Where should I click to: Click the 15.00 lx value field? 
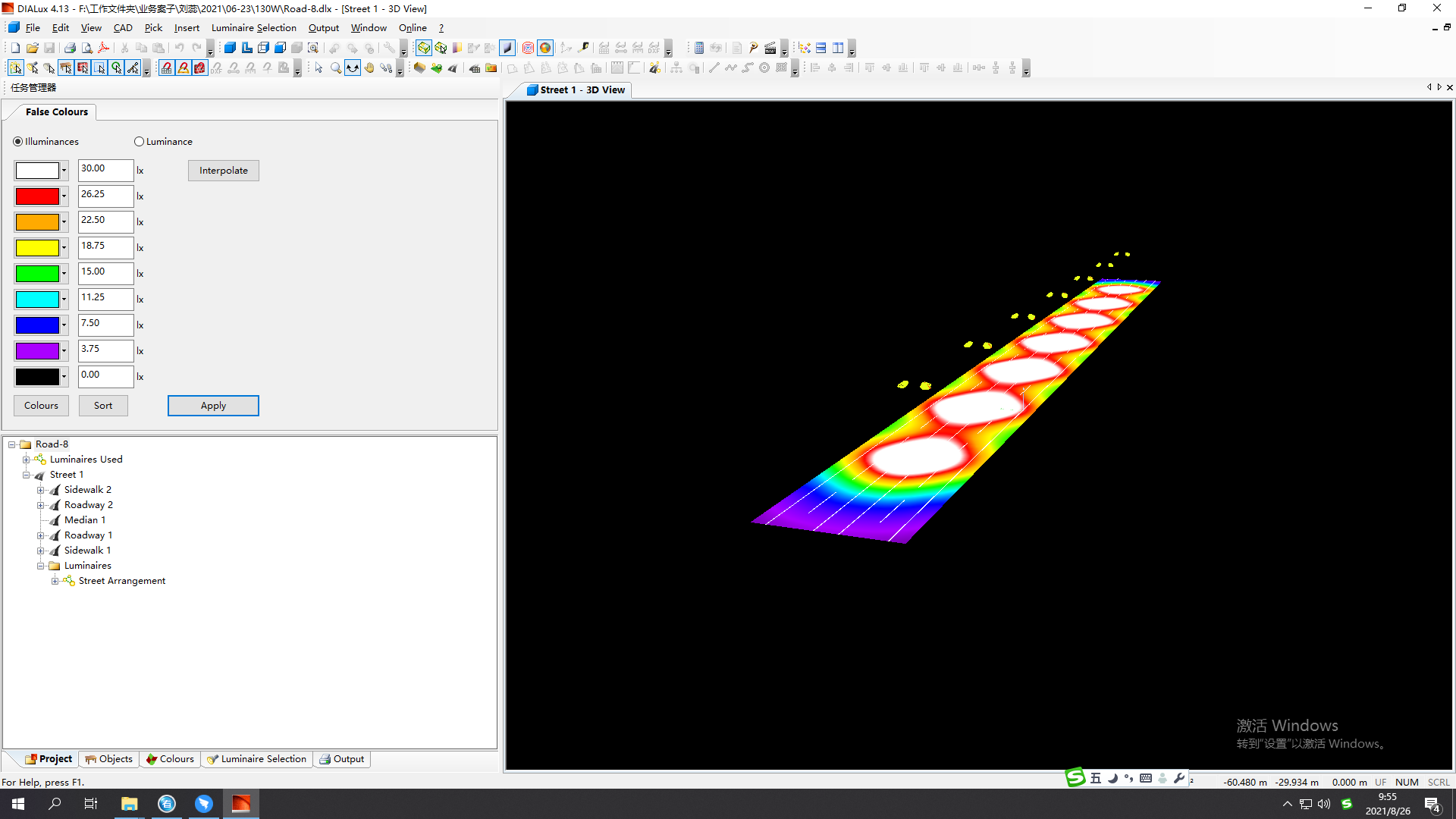(x=105, y=272)
